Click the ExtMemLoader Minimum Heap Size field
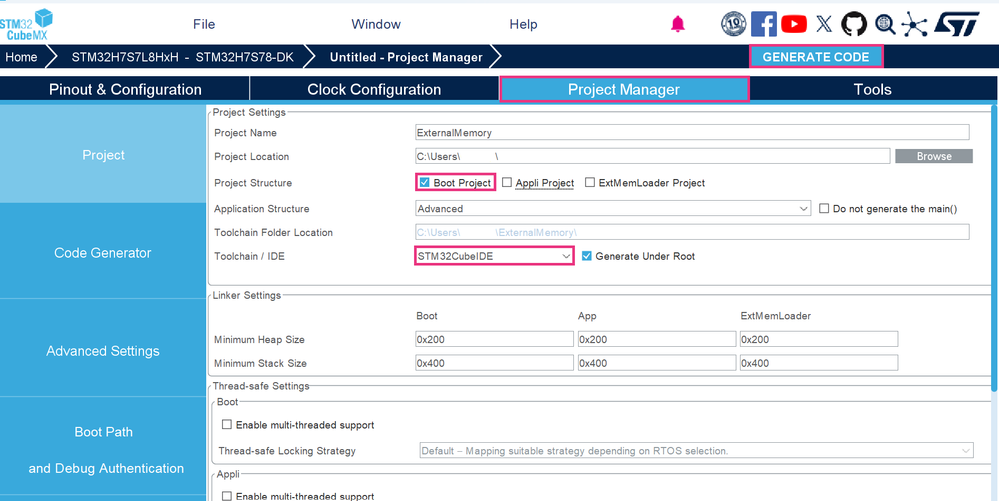The image size is (999, 501). (x=819, y=339)
